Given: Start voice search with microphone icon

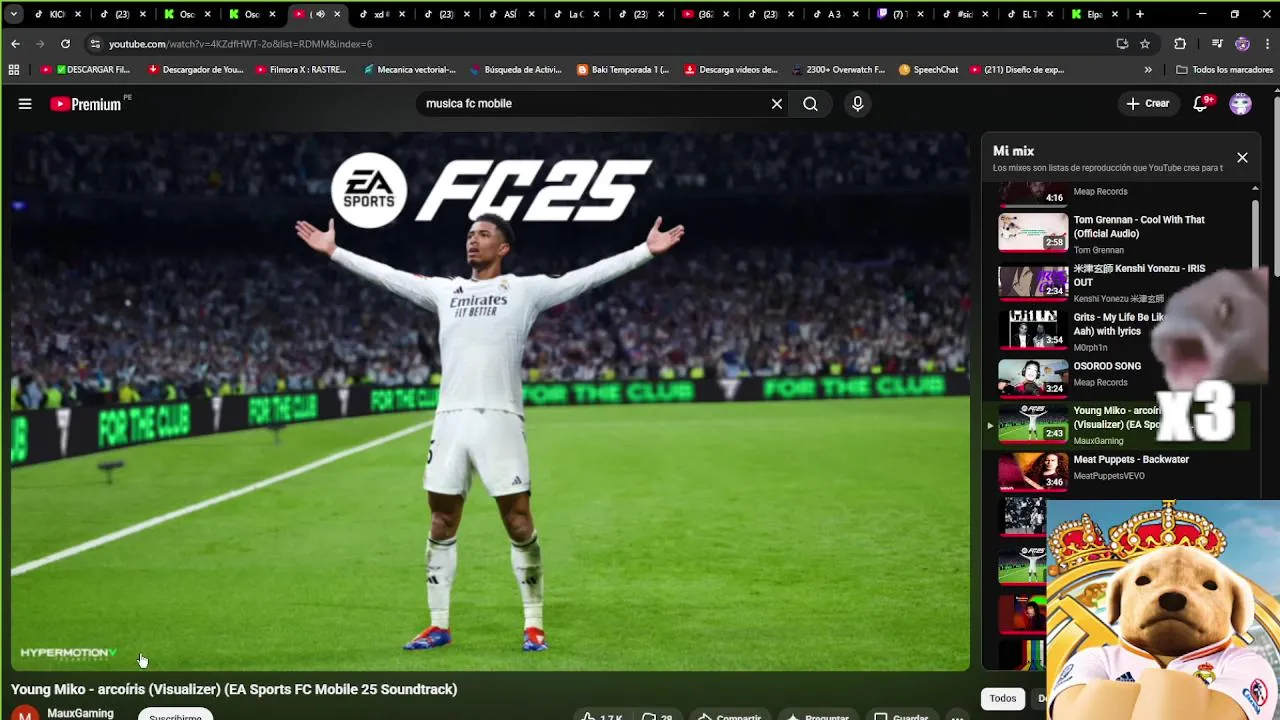Looking at the screenshot, I should 857,104.
